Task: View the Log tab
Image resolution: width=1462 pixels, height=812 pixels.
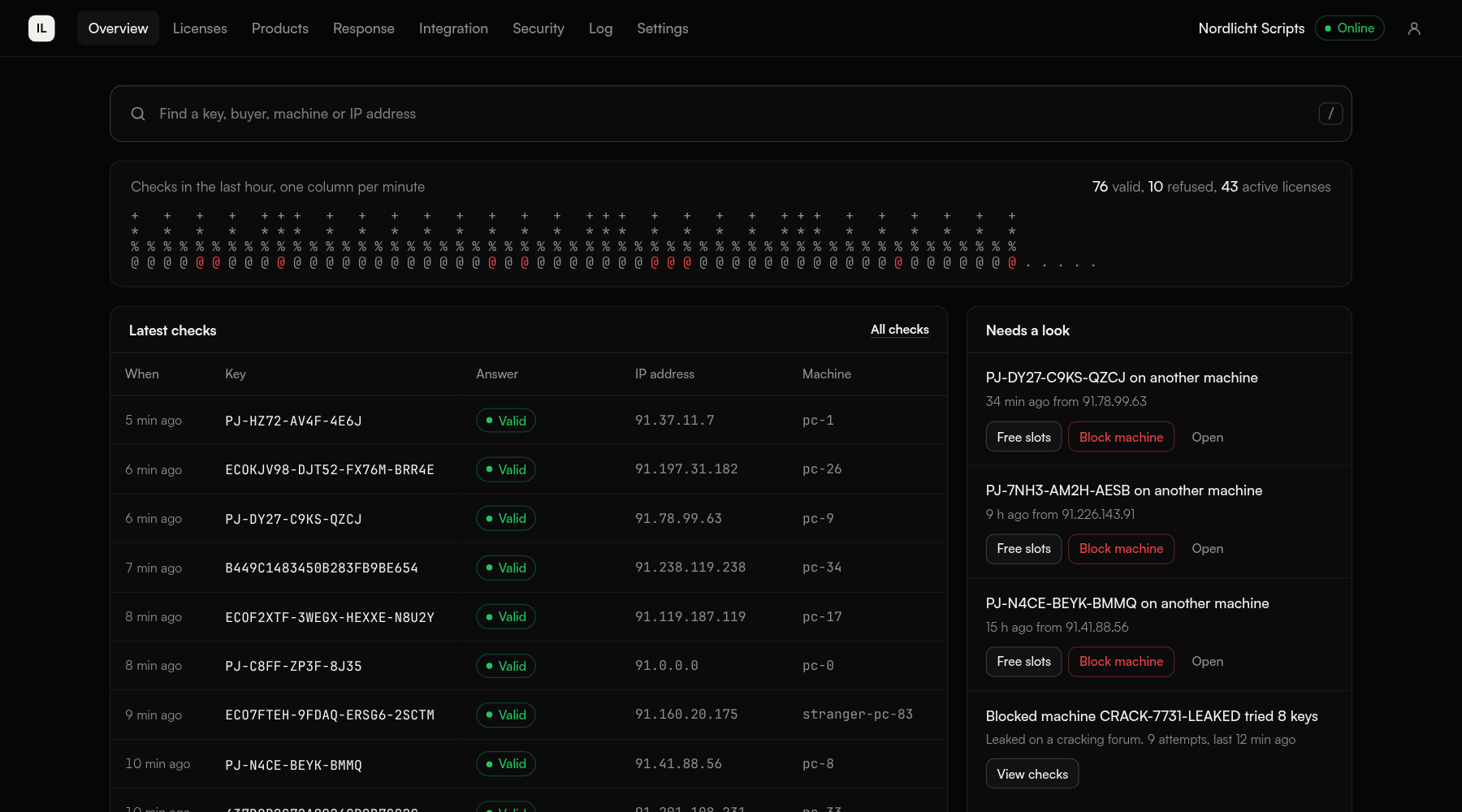Action: [601, 28]
